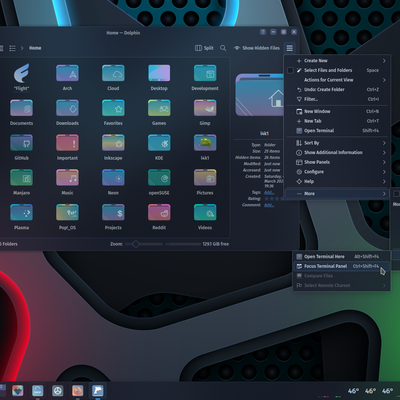Choose Filter... from the menu
Image resolution: width=400 pixels, height=400 pixels.
point(337,99)
